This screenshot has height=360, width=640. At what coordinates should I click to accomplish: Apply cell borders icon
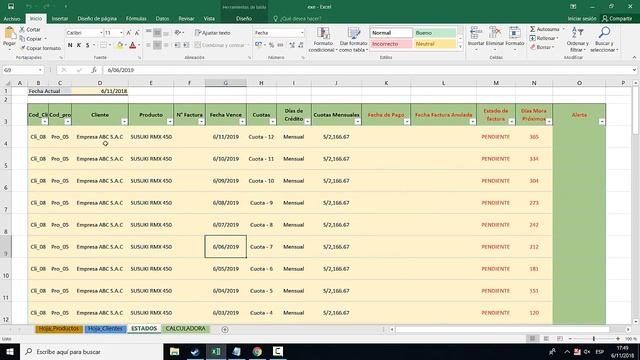point(104,45)
